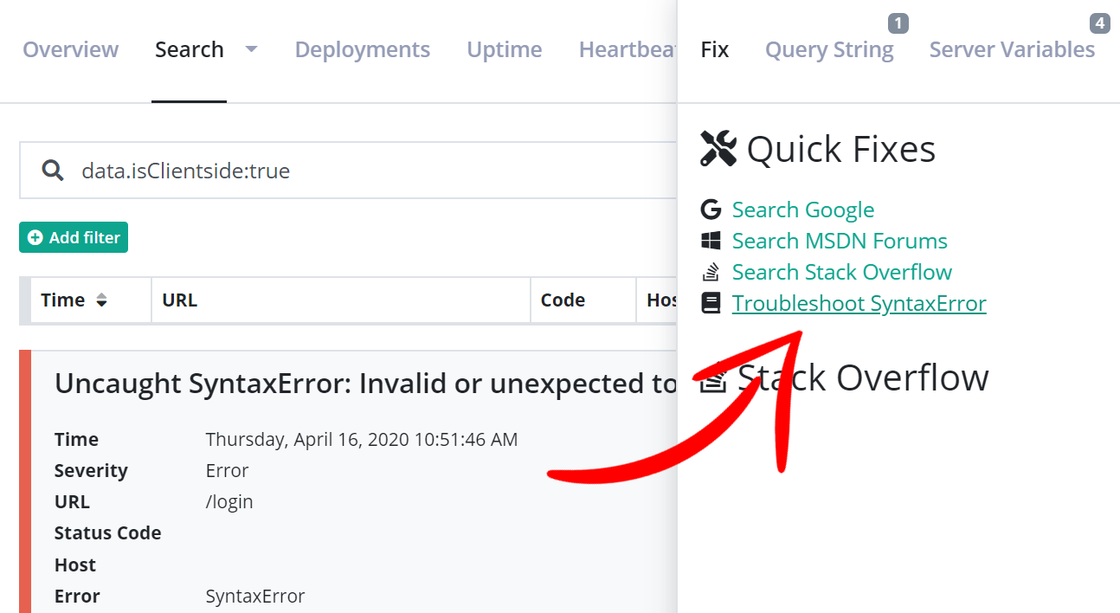
Task: Click the Windows logo icon beside MSDN
Action: 711,241
